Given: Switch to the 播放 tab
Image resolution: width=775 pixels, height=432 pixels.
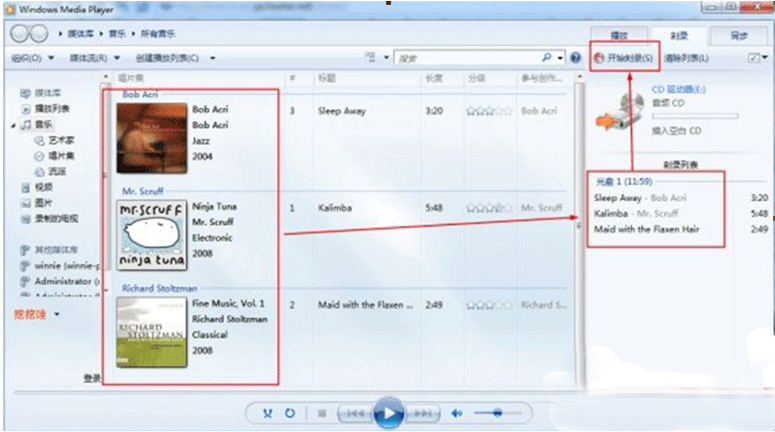Looking at the screenshot, I should tap(619, 36).
